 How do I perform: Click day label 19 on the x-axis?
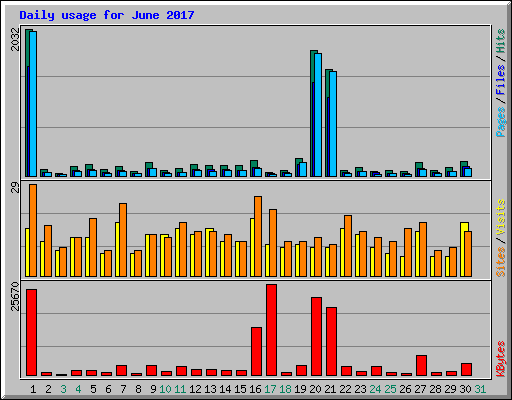pos(300,389)
